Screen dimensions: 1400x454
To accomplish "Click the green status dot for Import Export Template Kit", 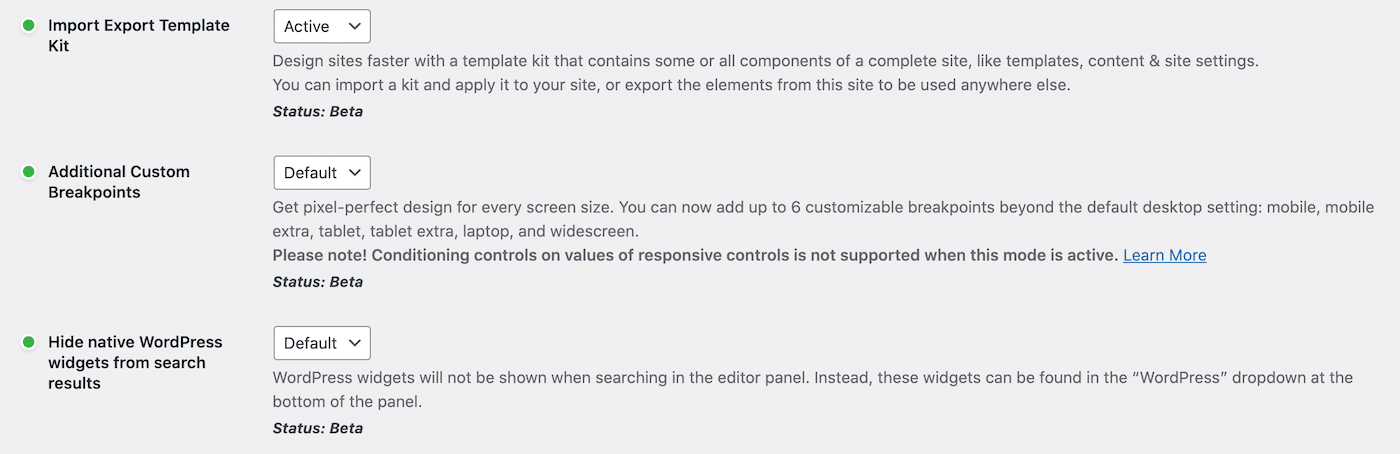I will (28, 25).
